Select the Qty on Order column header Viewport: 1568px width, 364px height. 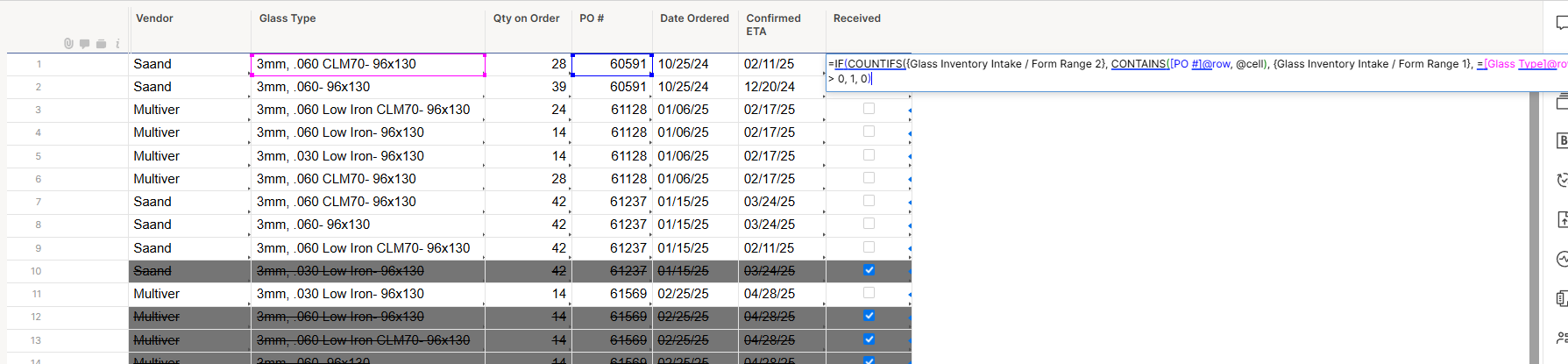(529, 28)
